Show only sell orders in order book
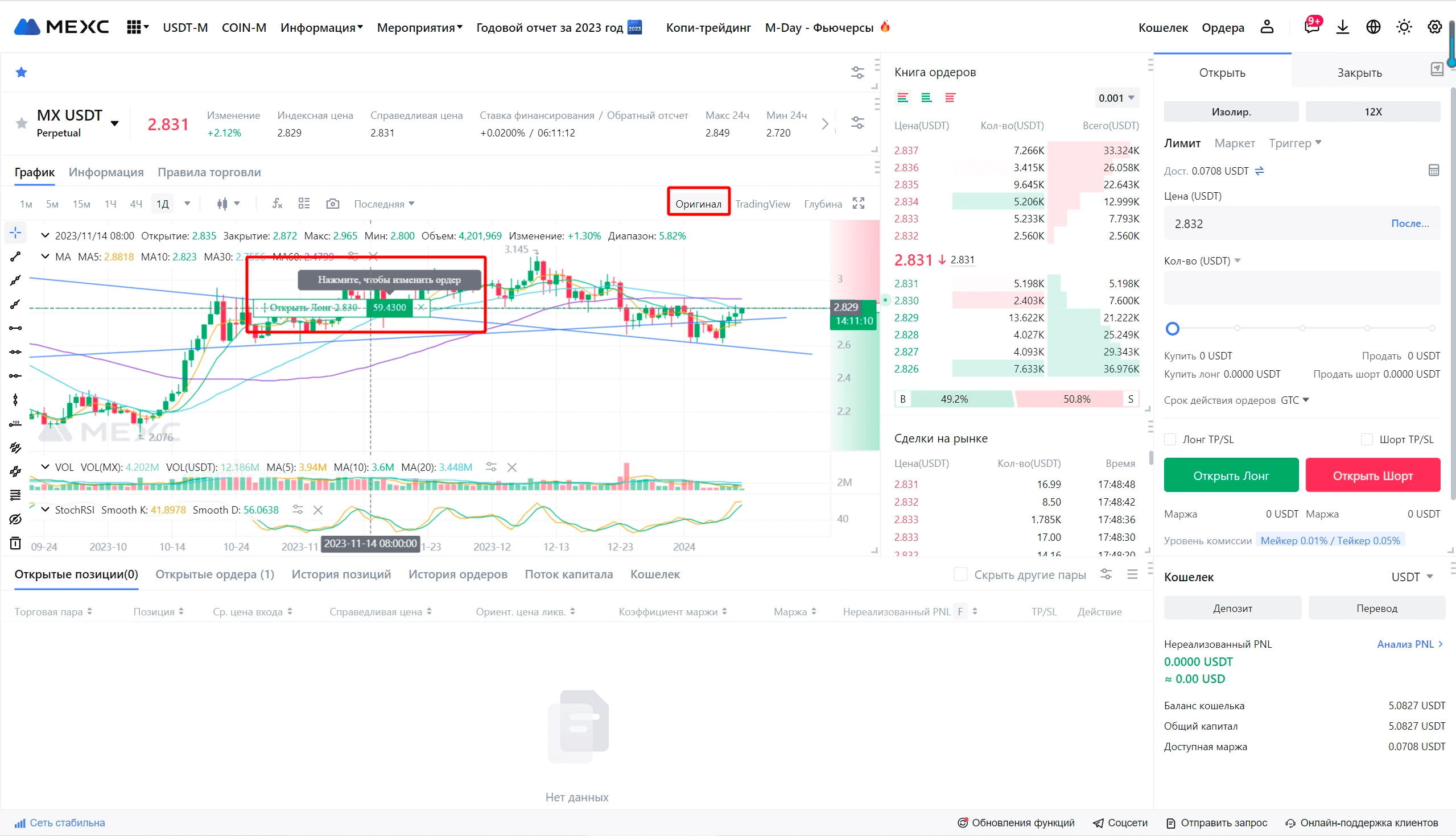 coord(950,98)
